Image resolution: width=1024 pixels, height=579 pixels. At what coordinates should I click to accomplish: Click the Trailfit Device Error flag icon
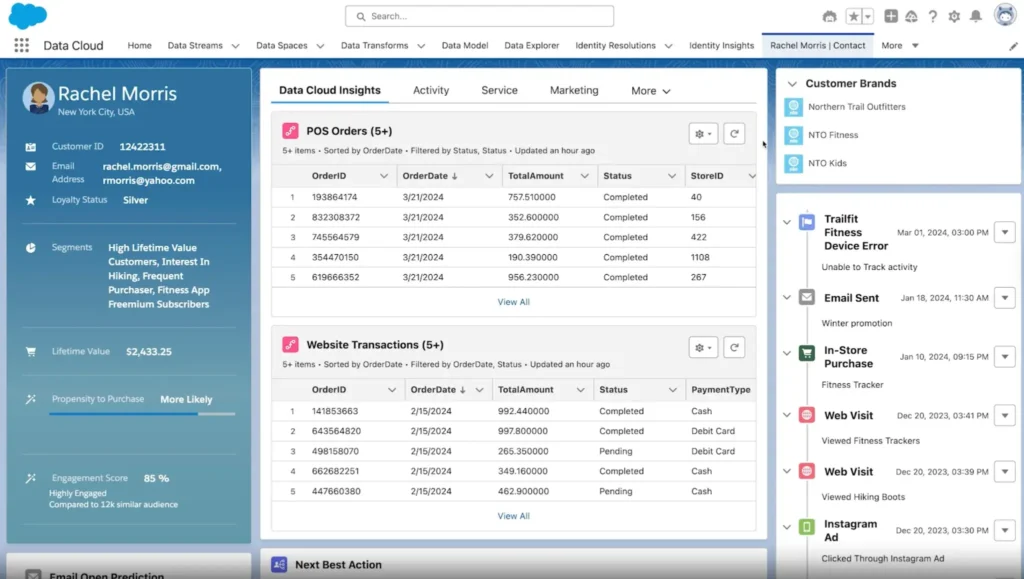click(x=807, y=222)
